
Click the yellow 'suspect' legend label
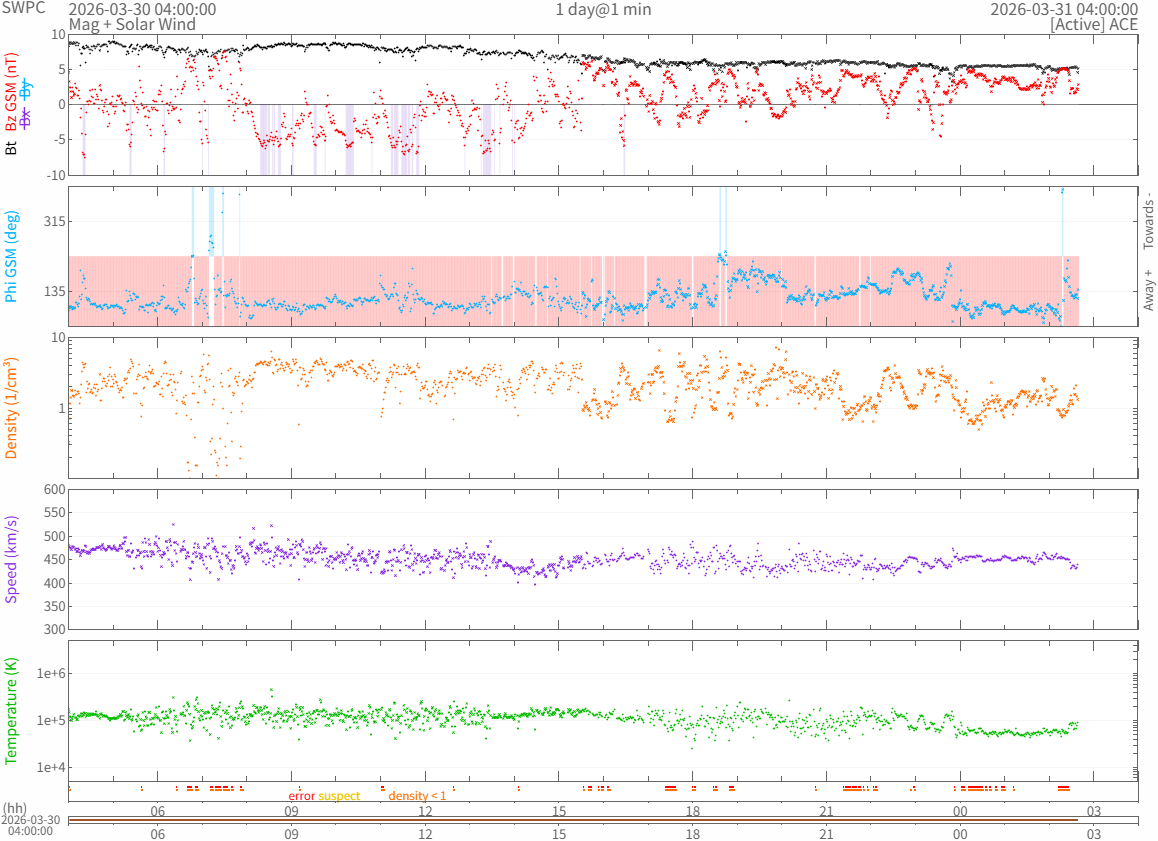(x=339, y=796)
